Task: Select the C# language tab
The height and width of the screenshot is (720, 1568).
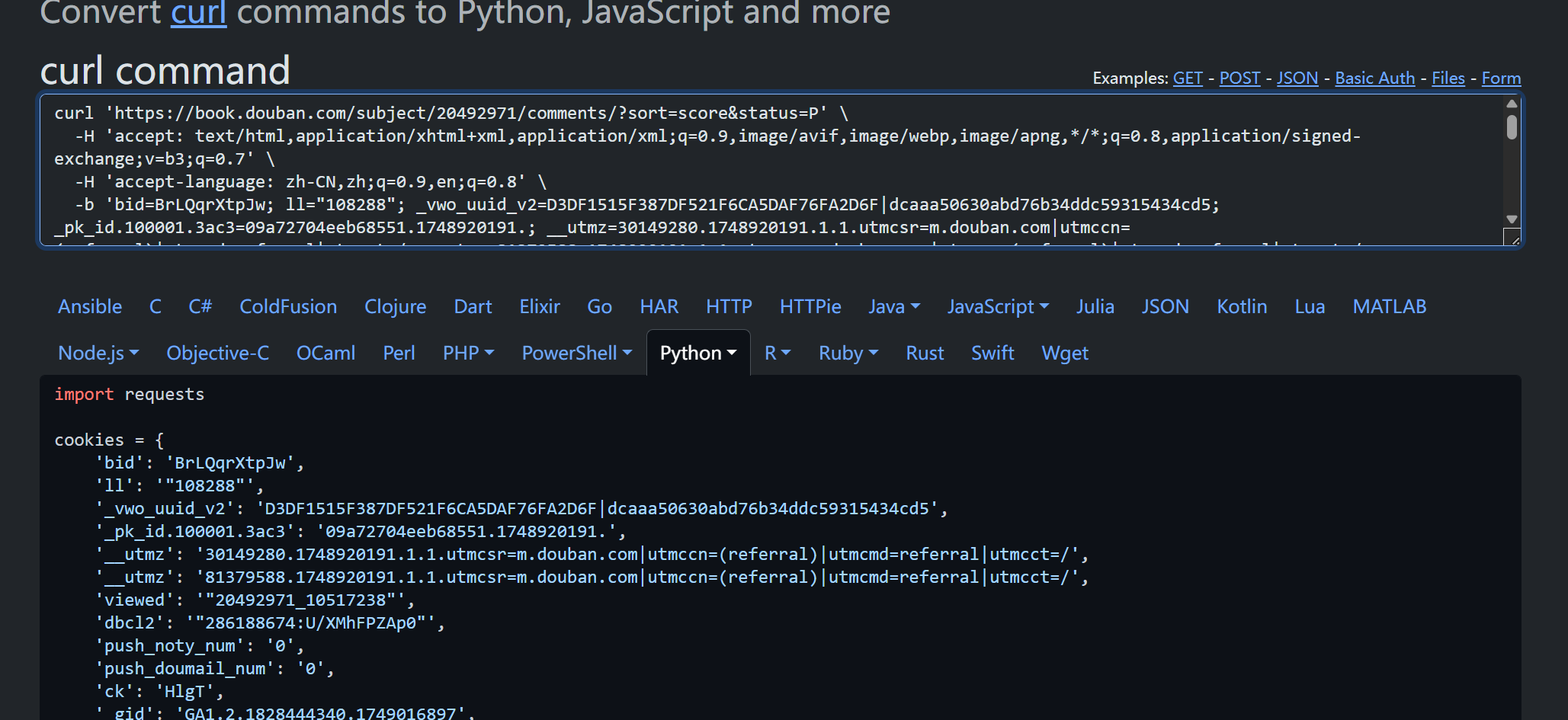Action: click(200, 306)
